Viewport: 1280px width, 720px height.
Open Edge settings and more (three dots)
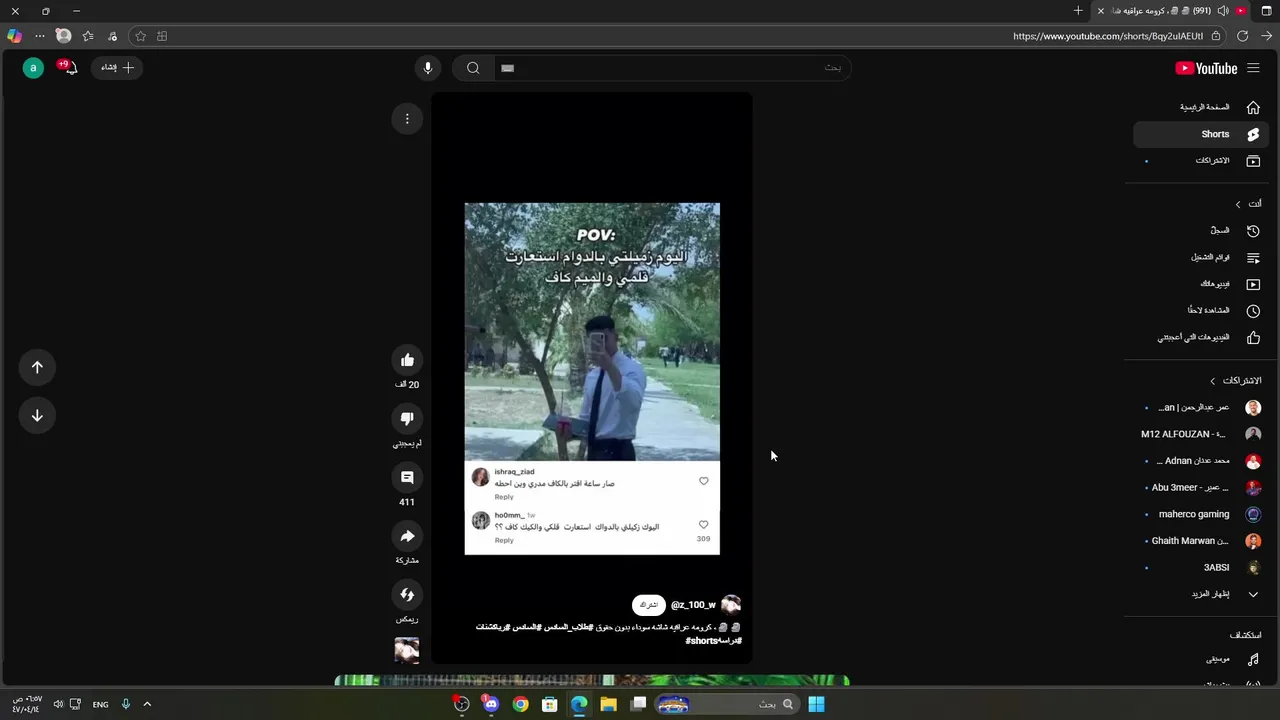[x=40, y=36]
